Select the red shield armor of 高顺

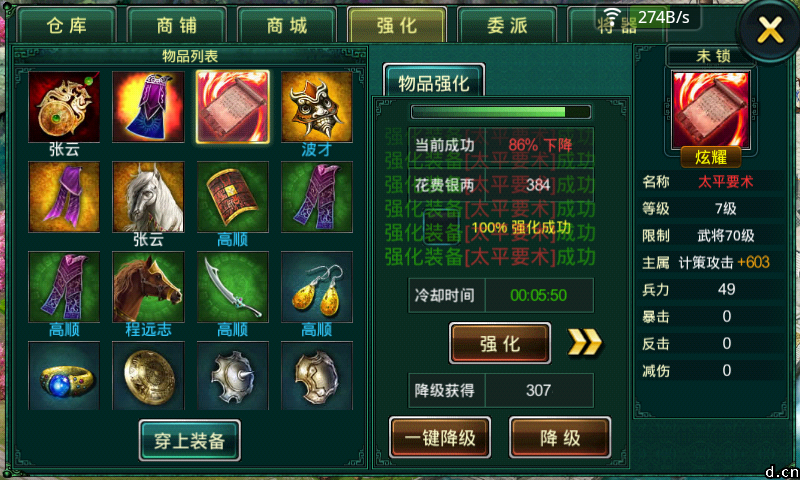tap(233, 197)
